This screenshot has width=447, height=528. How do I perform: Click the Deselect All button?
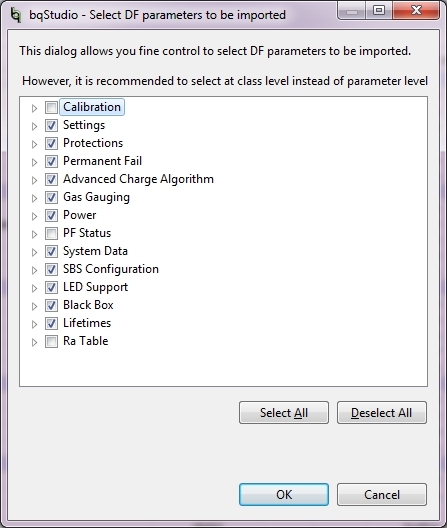pyautogui.click(x=382, y=412)
